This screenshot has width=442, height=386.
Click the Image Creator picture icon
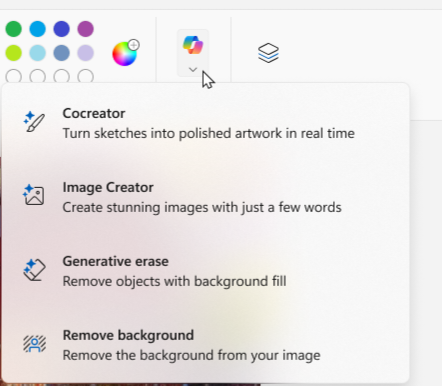coord(34,195)
